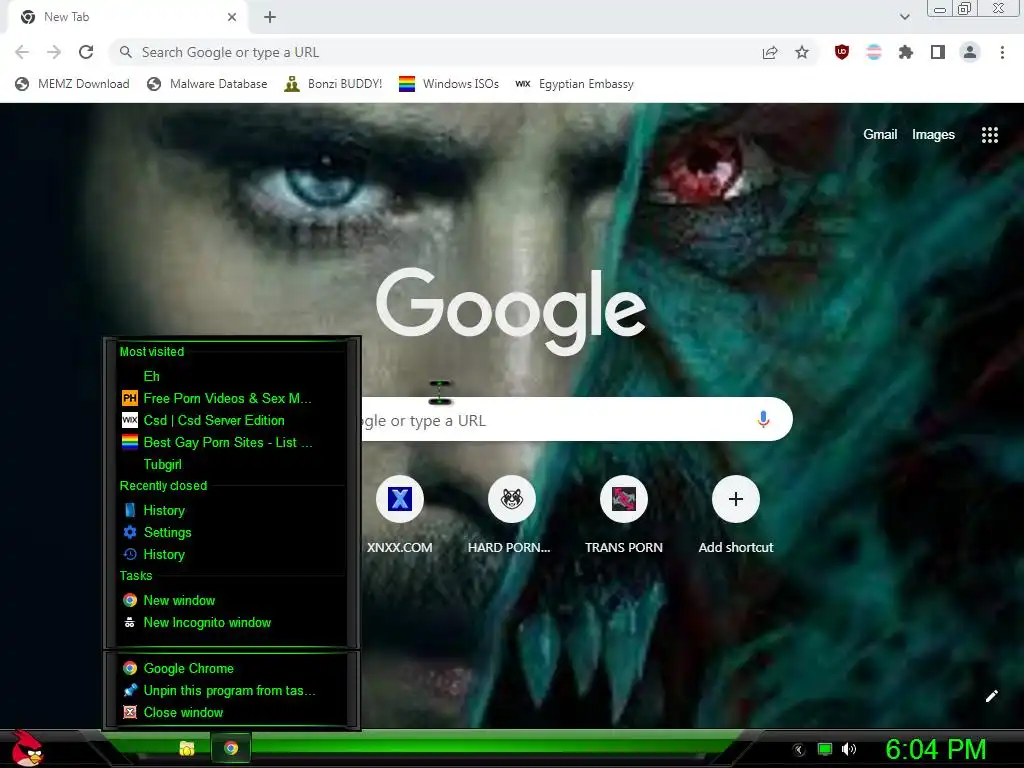Open Chrome's three-dot menu
The width and height of the screenshot is (1024, 768).
(x=1002, y=52)
